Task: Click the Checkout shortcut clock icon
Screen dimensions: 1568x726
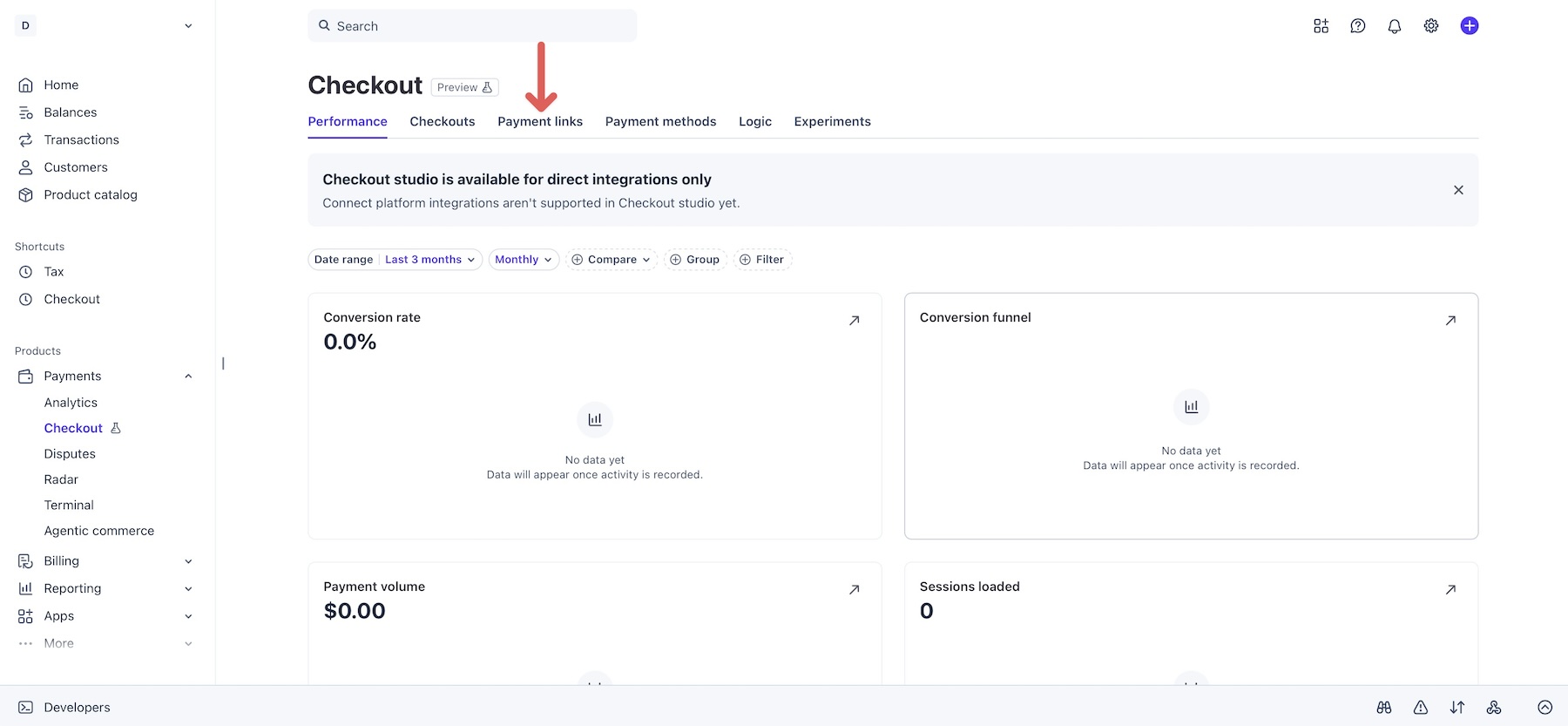Action: pyautogui.click(x=26, y=300)
